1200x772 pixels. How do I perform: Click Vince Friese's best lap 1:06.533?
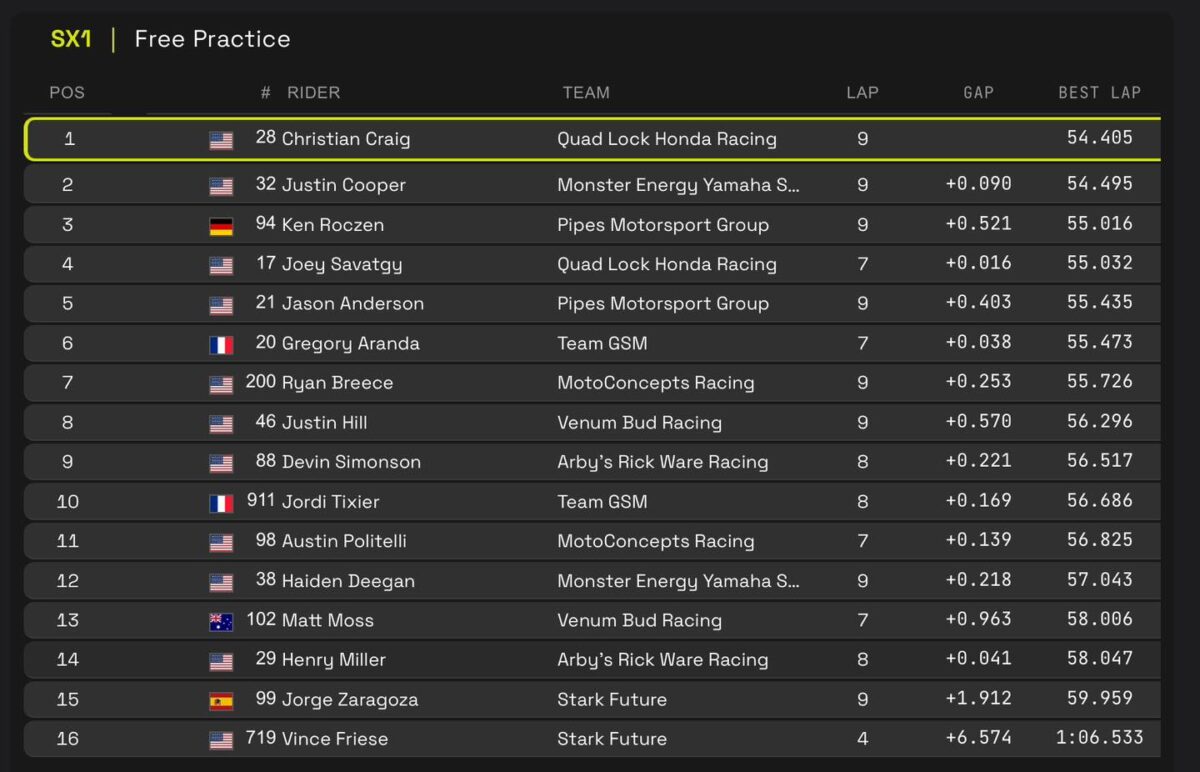tap(1099, 738)
